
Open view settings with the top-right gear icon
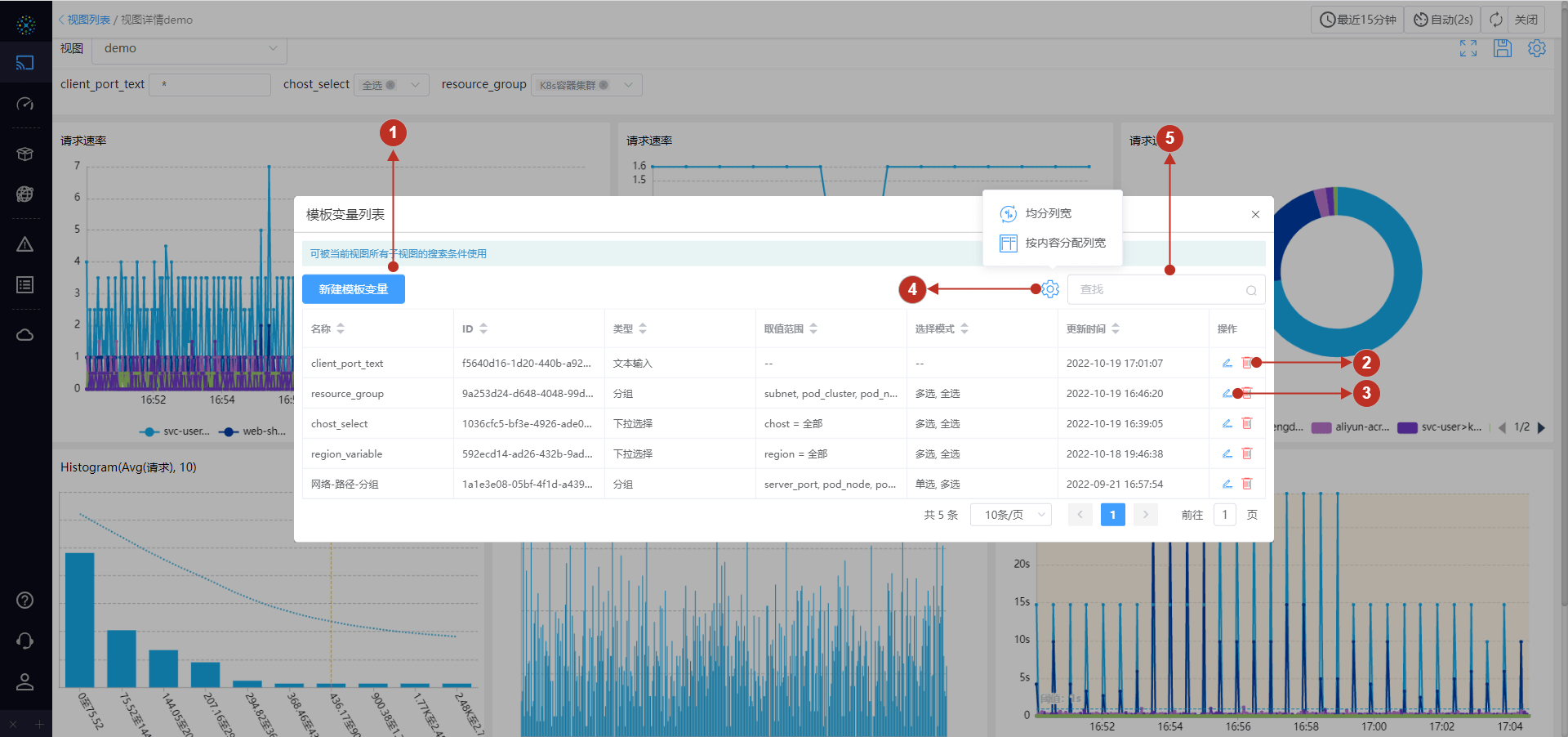1536,48
